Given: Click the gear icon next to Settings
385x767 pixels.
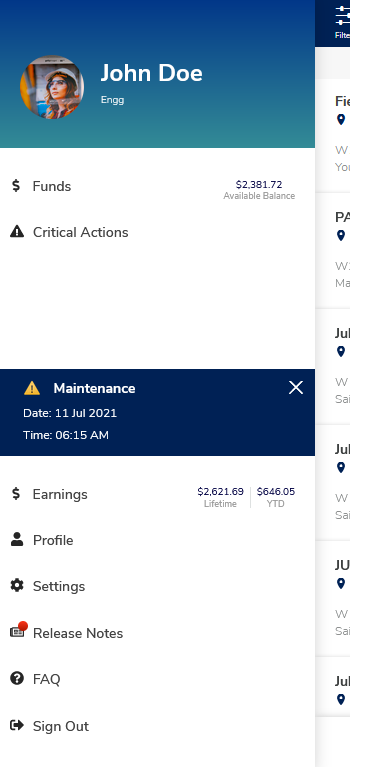Looking at the screenshot, I should click(x=17, y=586).
